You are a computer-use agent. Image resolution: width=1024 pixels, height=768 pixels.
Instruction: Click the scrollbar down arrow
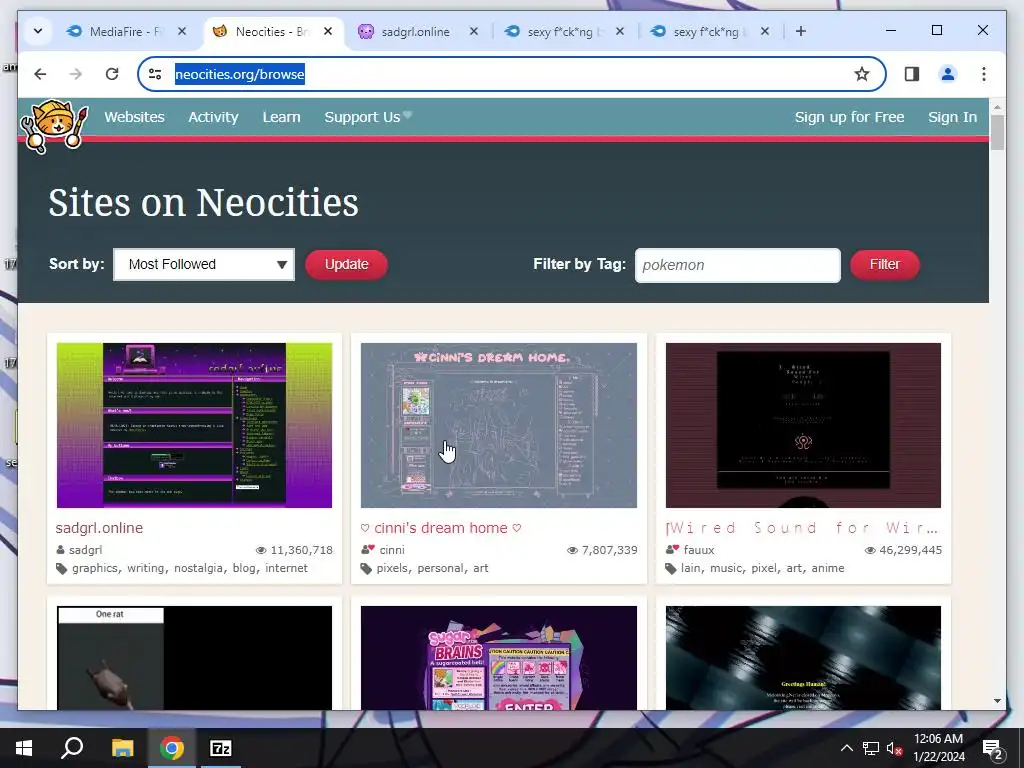pos(997,701)
